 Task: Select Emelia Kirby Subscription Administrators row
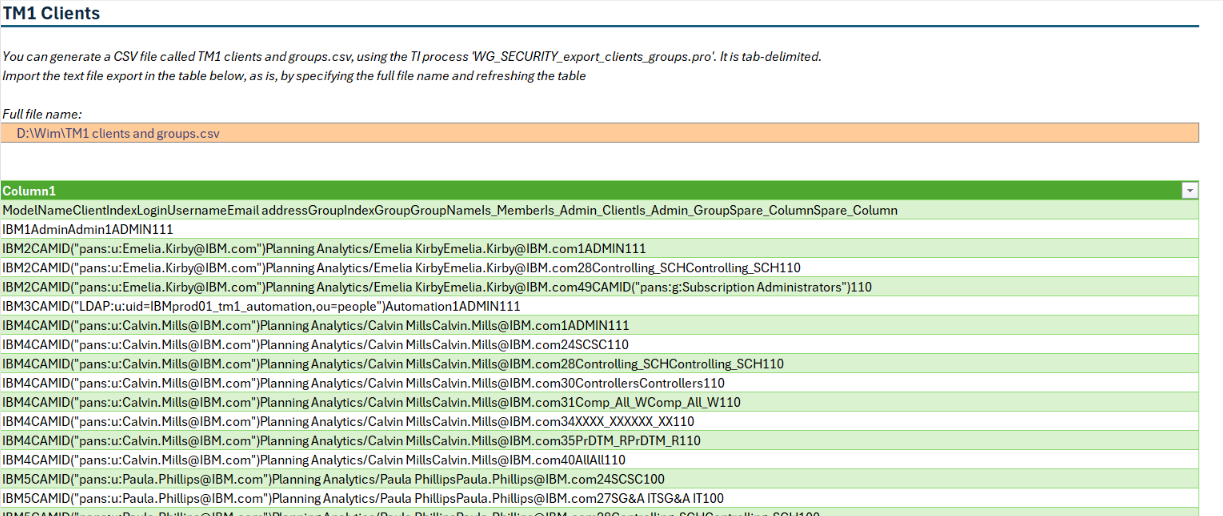(x=600, y=287)
